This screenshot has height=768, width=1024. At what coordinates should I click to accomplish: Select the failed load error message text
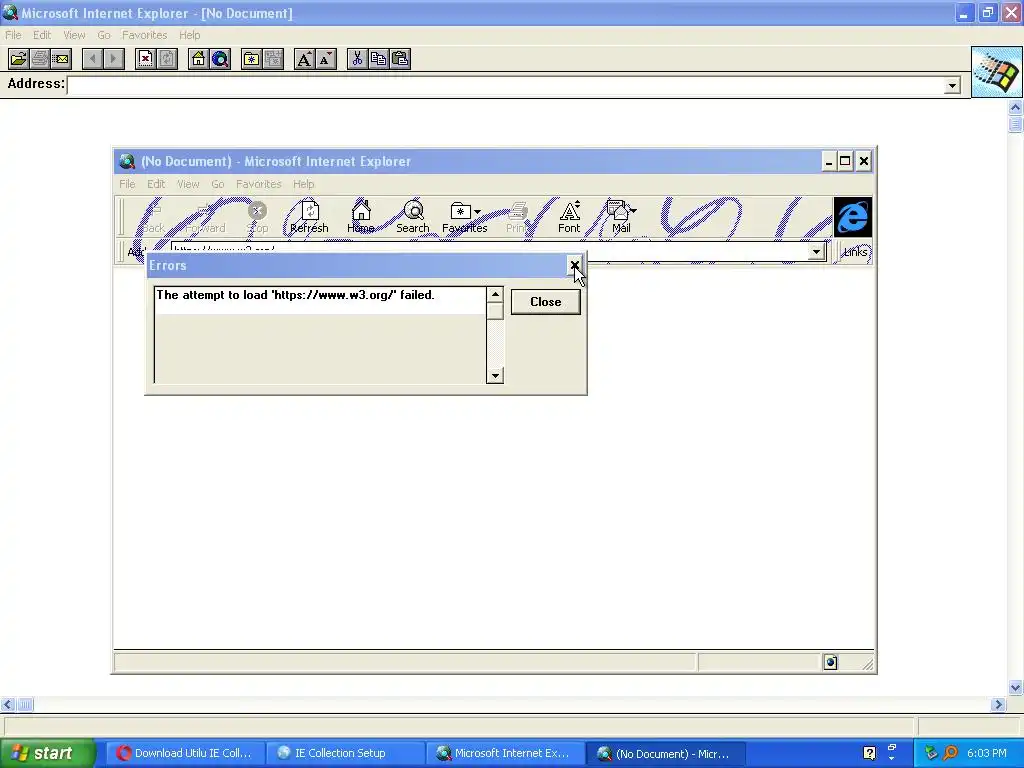click(295, 295)
